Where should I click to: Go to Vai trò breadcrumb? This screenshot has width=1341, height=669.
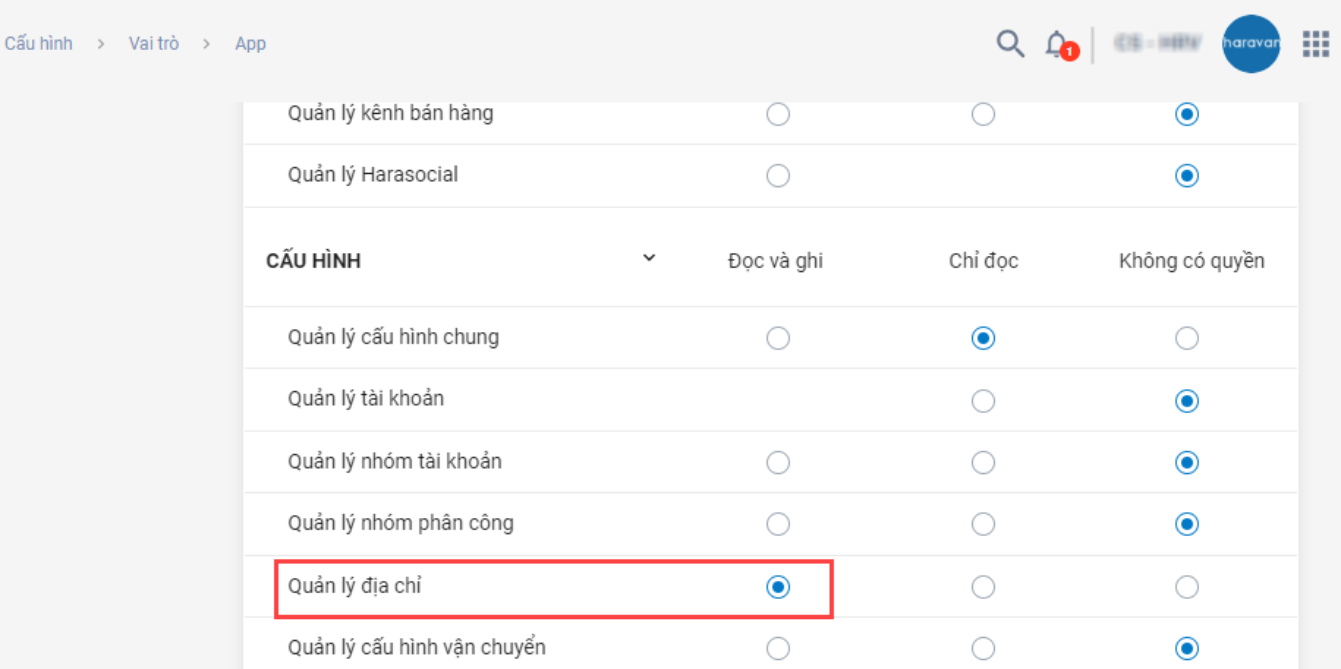click(154, 43)
